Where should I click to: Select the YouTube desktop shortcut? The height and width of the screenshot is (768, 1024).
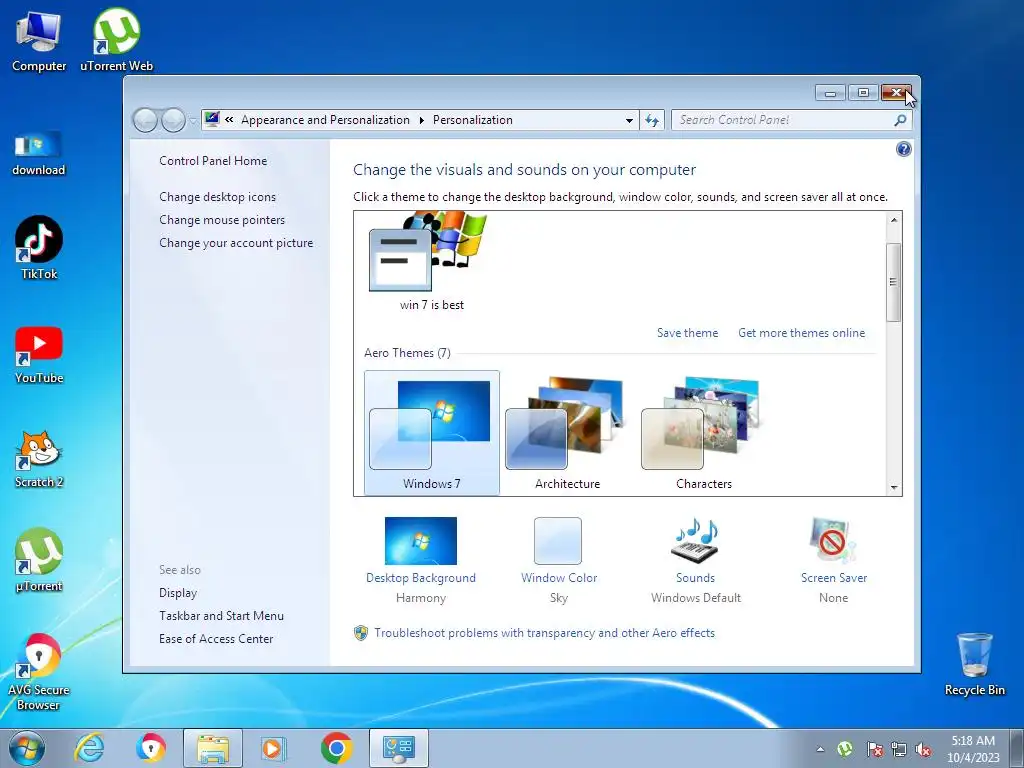pos(39,355)
